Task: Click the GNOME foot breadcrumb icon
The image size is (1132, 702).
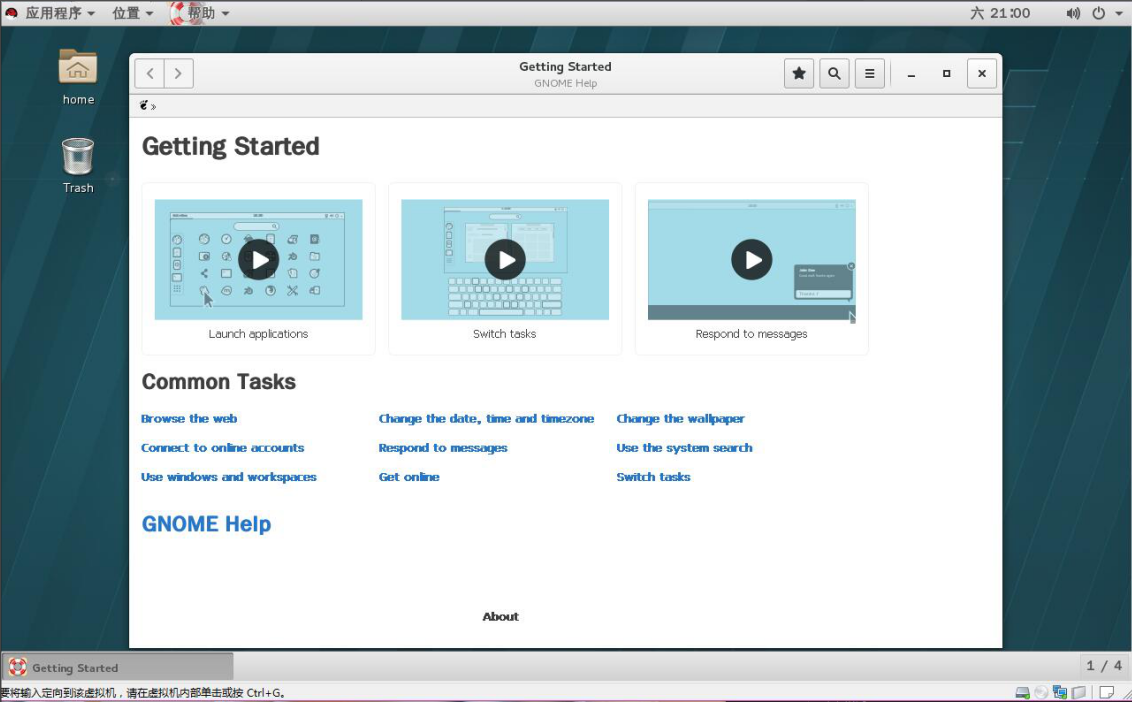Action: coord(144,105)
